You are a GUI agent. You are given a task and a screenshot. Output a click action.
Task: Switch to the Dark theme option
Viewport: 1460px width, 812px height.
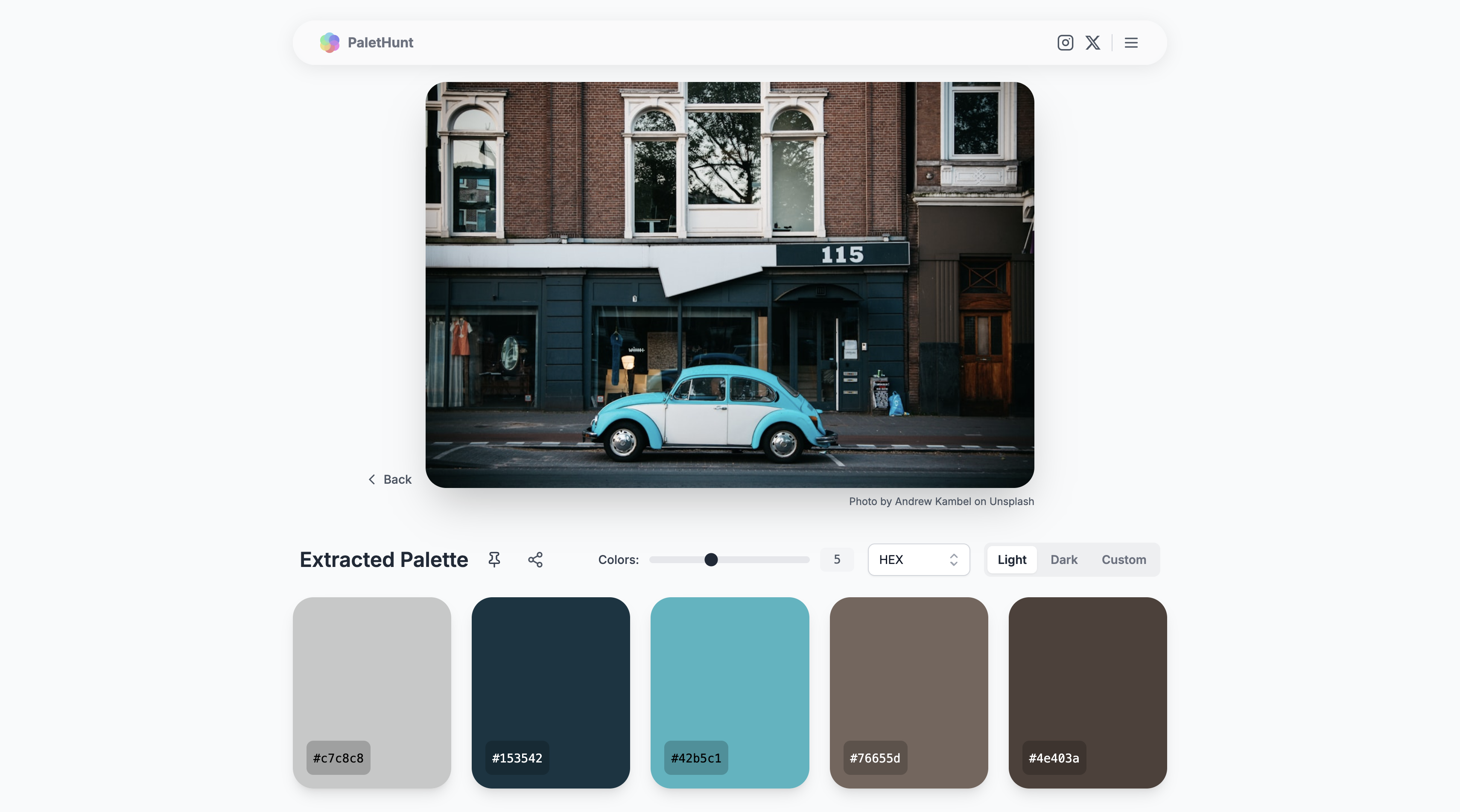(x=1063, y=559)
